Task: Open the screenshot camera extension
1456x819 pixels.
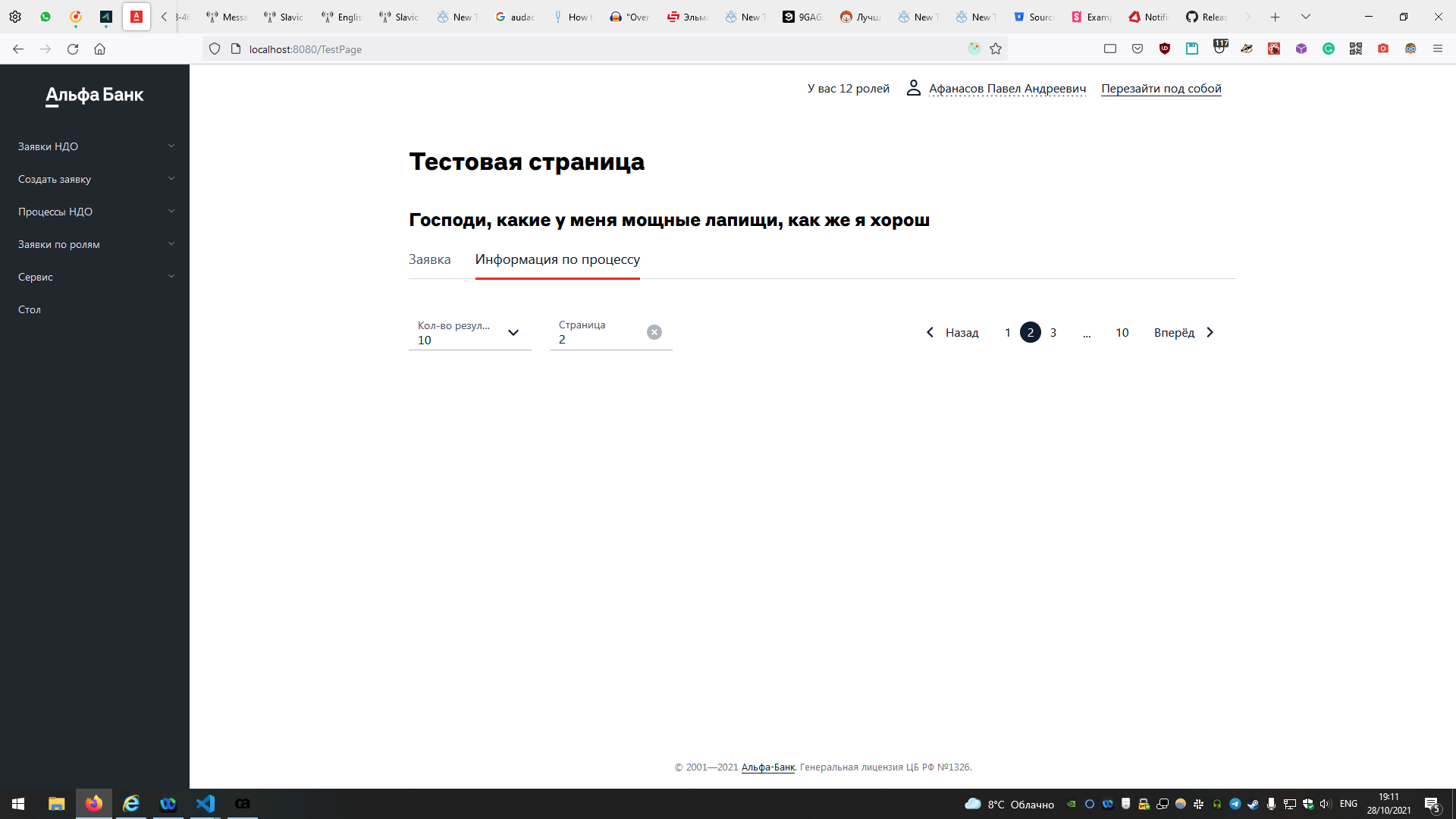Action: [1382, 49]
